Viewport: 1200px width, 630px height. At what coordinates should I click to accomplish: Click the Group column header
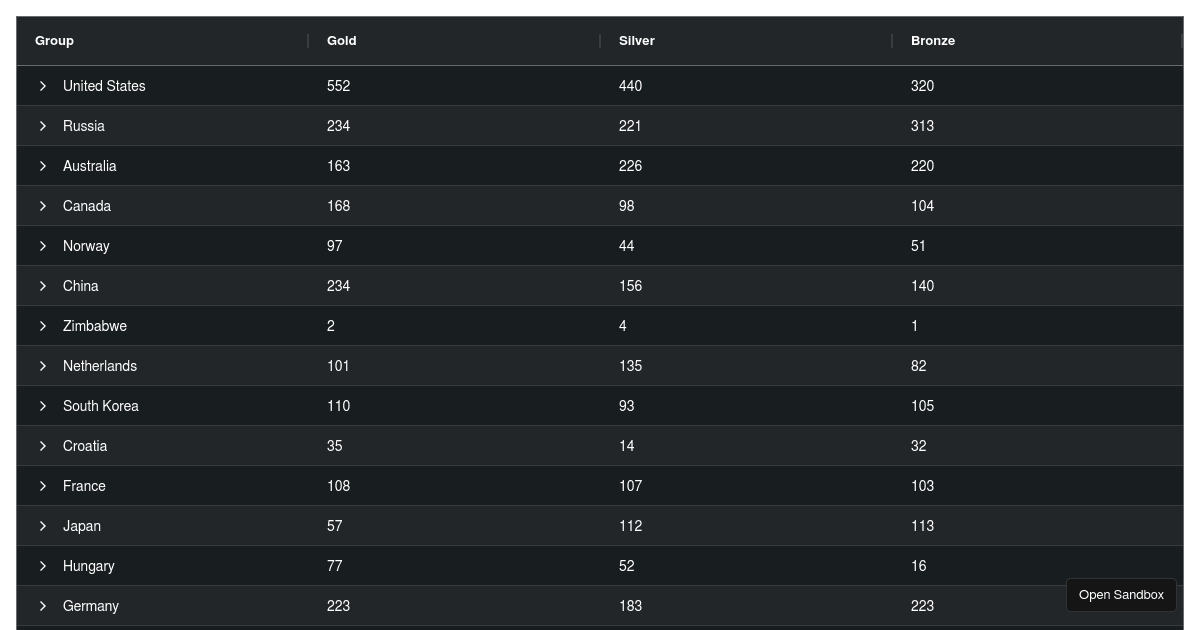pyautogui.click(x=55, y=41)
